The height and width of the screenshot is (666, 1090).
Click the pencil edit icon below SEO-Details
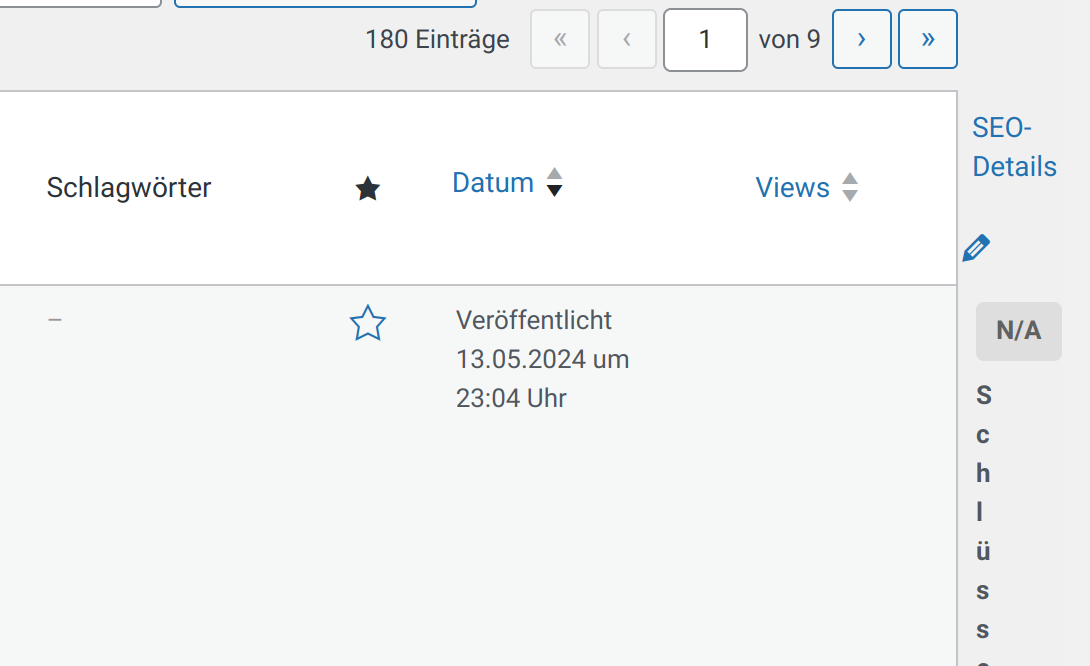click(x=976, y=248)
